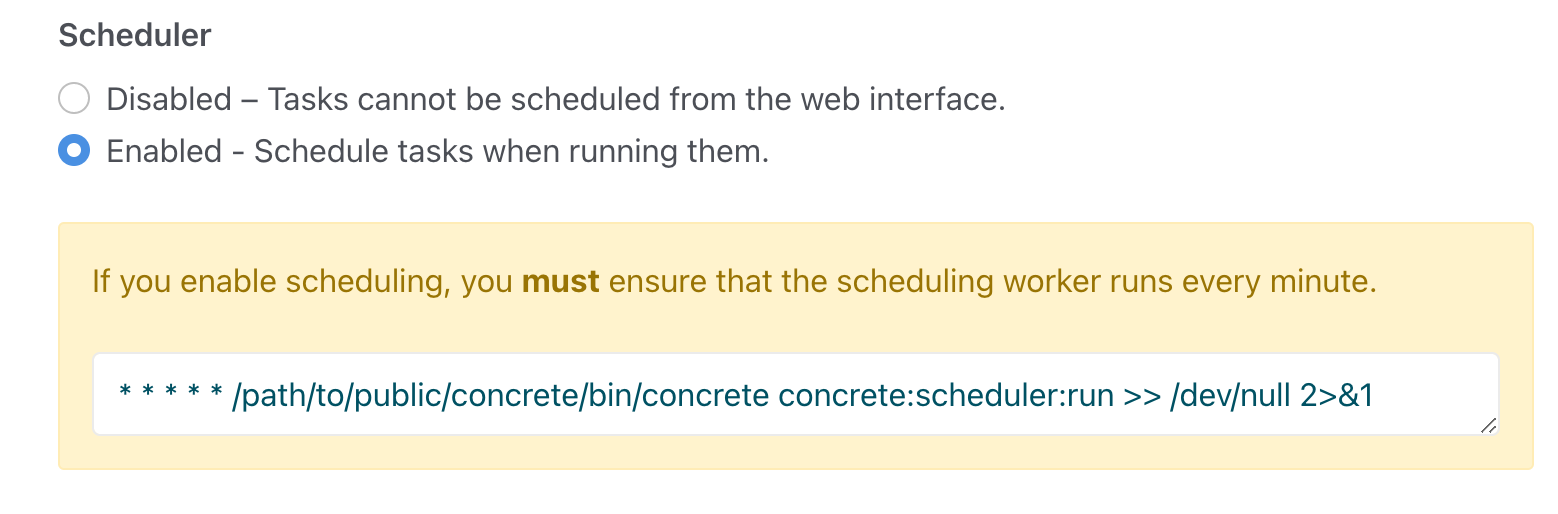Viewport: 1558px width, 514px height.
Task: Click the resize grip of the command box
Action: (x=1488, y=425)
